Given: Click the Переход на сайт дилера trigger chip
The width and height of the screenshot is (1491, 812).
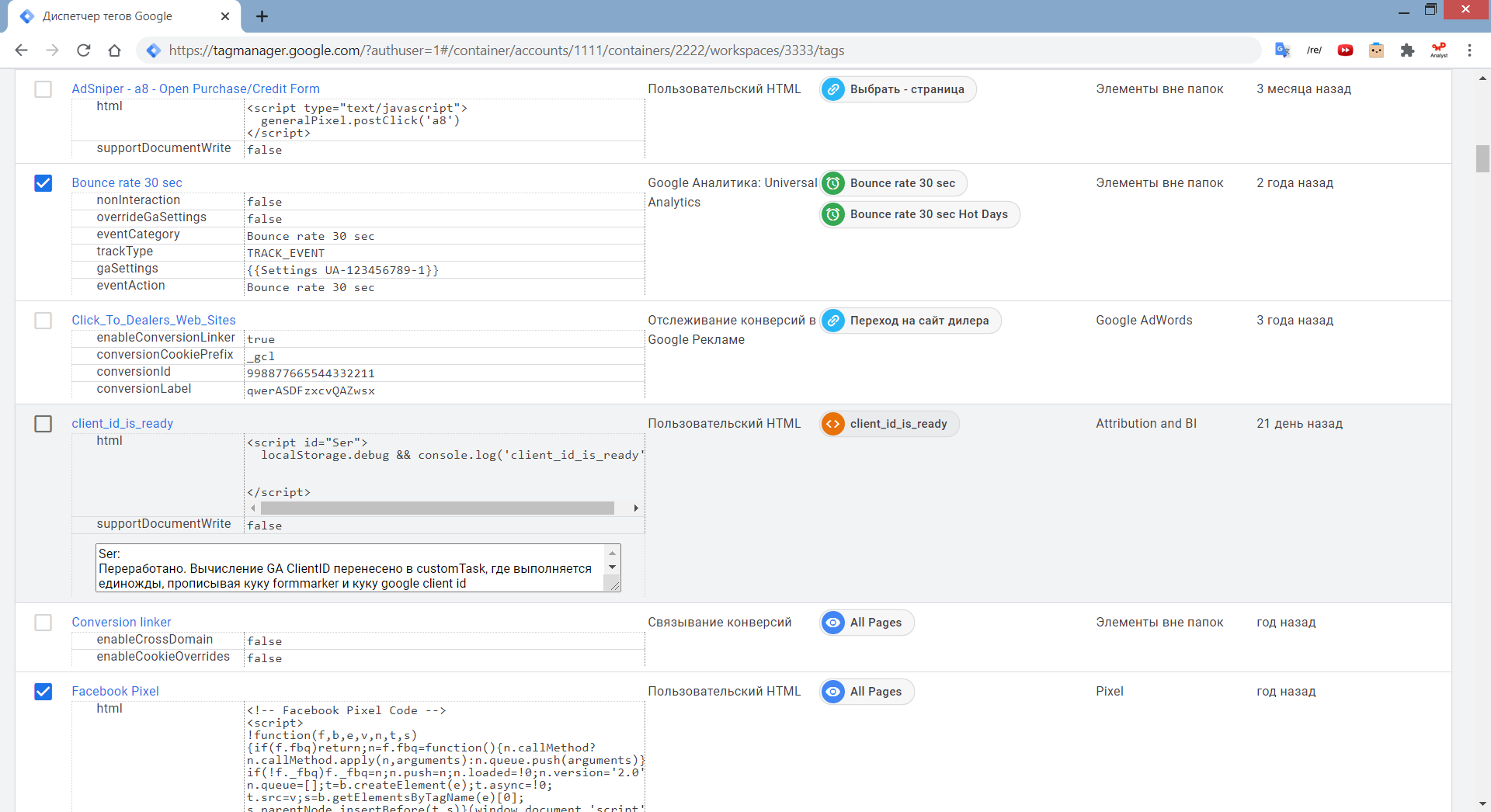Looking at the screenshot, I should tap(911, 321).
